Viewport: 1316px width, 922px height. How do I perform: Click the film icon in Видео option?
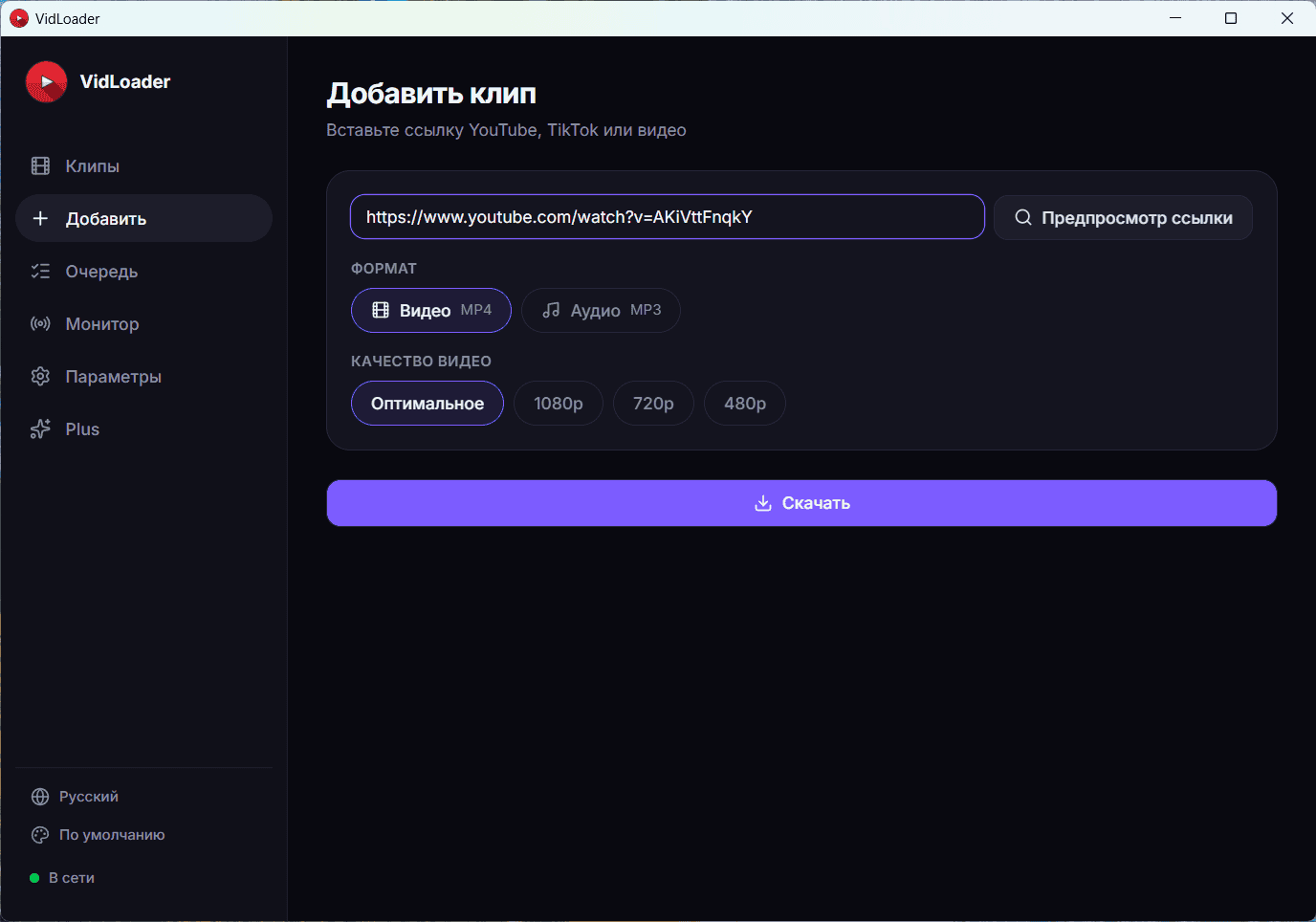pyautogui.click(x=381, y=310)
